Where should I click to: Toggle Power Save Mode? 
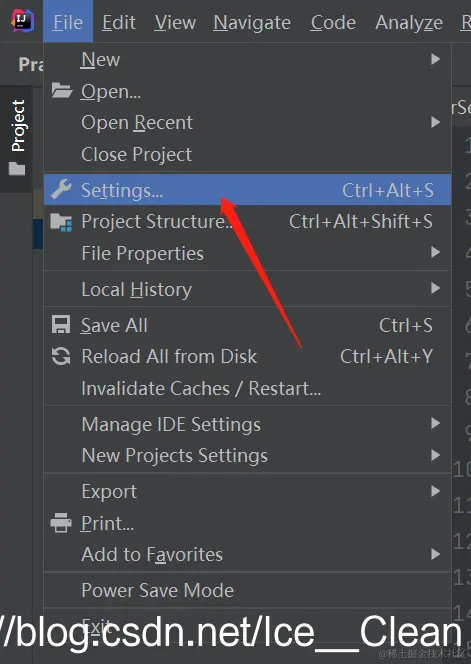[247, 590]
